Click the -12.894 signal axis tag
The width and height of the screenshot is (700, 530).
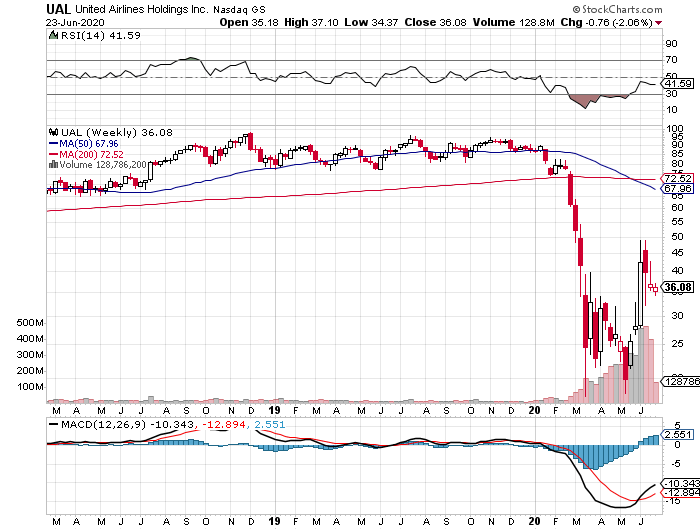click(x=682, y=493)
